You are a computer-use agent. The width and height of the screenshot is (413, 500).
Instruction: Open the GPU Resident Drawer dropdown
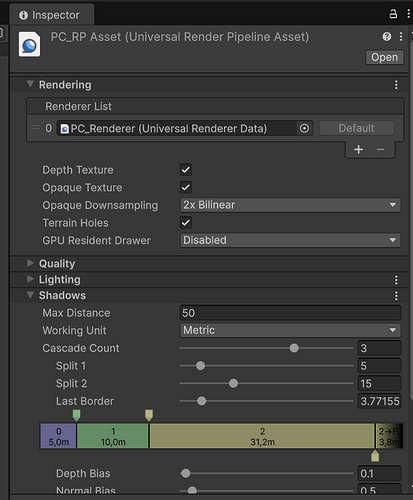290,240
